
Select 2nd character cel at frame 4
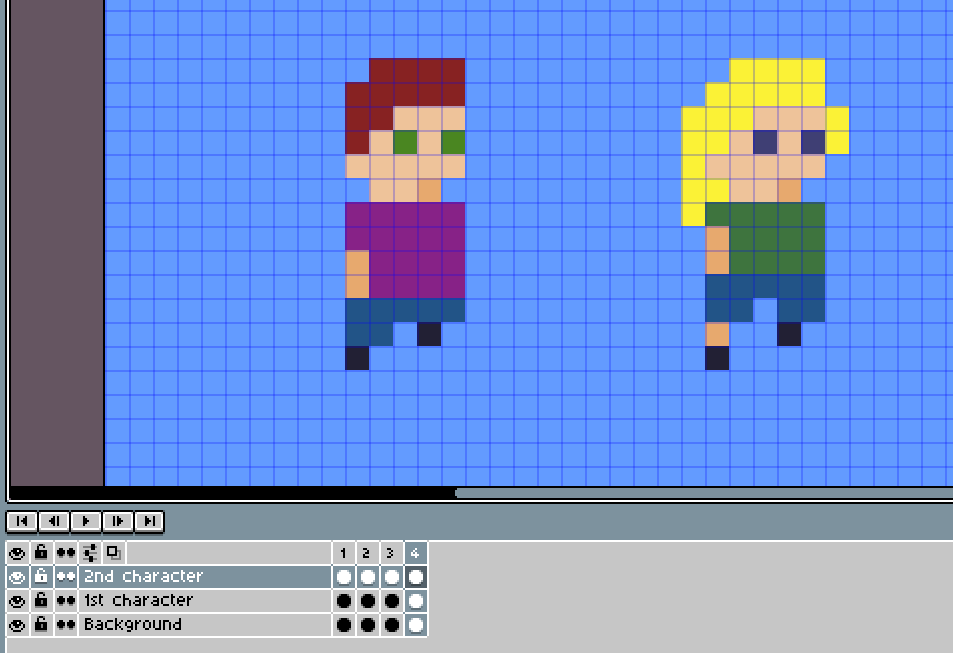(x=416, y=576)
